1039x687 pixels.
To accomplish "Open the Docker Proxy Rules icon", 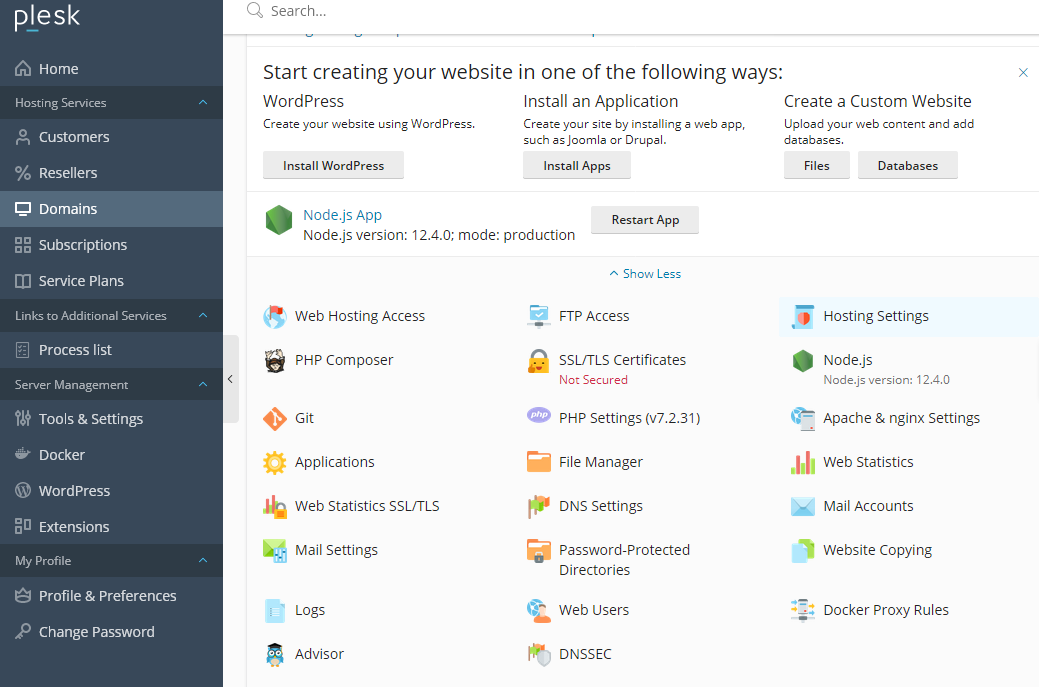I will tap(802, 611).
